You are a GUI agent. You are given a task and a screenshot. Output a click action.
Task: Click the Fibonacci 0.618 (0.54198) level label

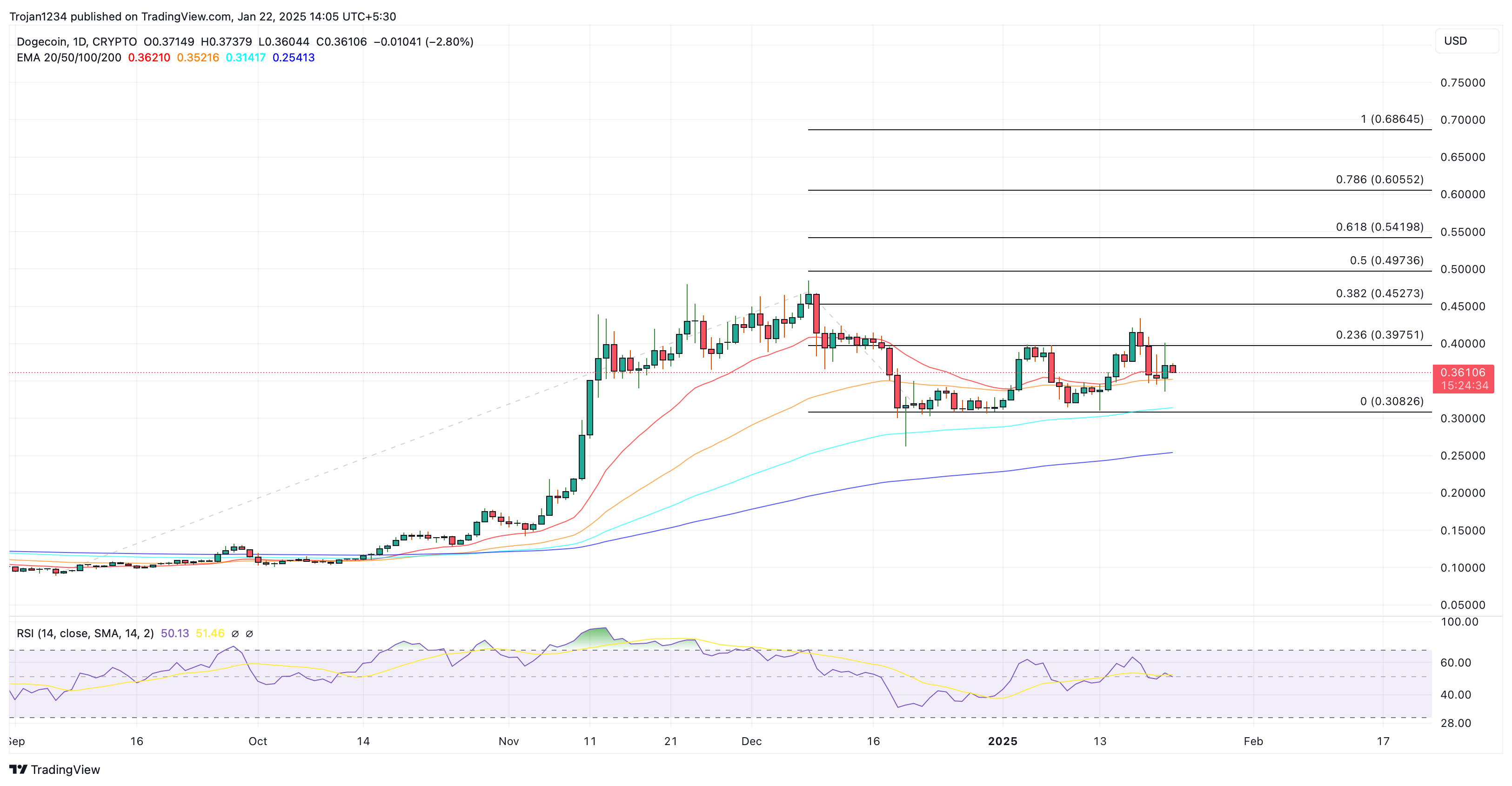1379,227
